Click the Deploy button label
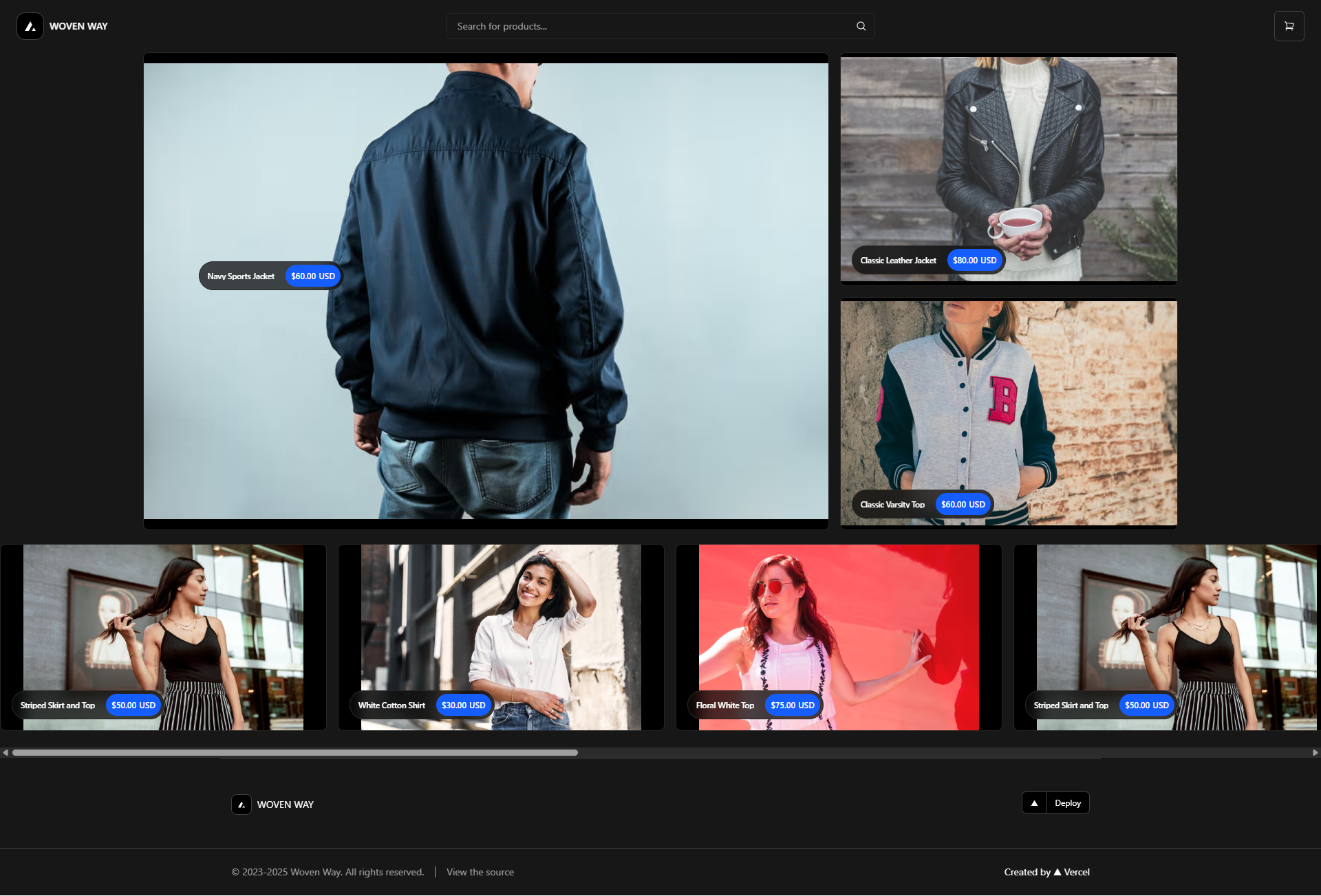Viewport: 1321px width, 896px height. pos(1068,803)
